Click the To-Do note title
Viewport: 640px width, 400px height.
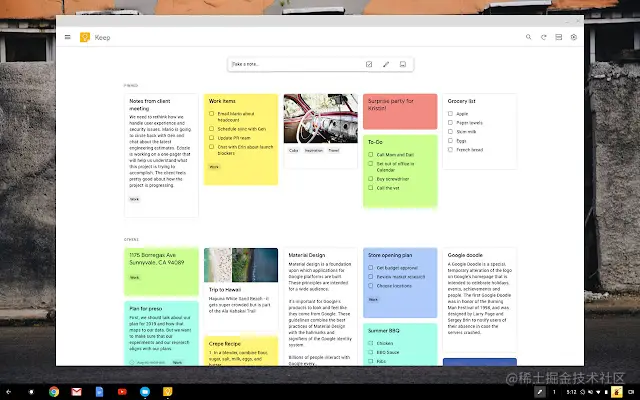click(375, 142)
